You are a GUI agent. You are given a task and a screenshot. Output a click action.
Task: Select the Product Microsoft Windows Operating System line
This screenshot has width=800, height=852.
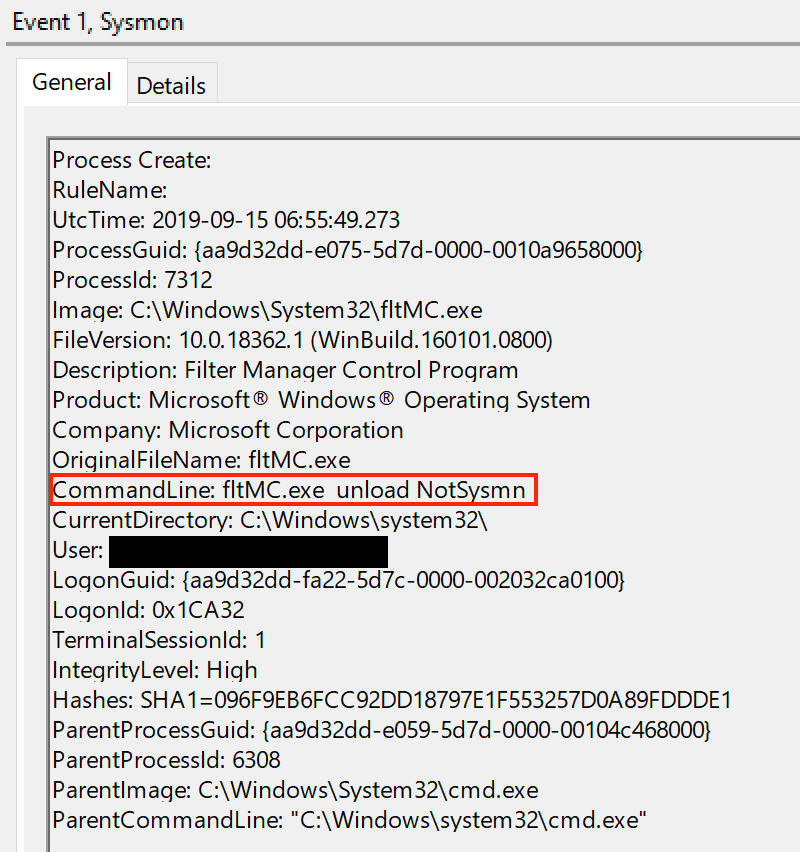click(321, 400)
